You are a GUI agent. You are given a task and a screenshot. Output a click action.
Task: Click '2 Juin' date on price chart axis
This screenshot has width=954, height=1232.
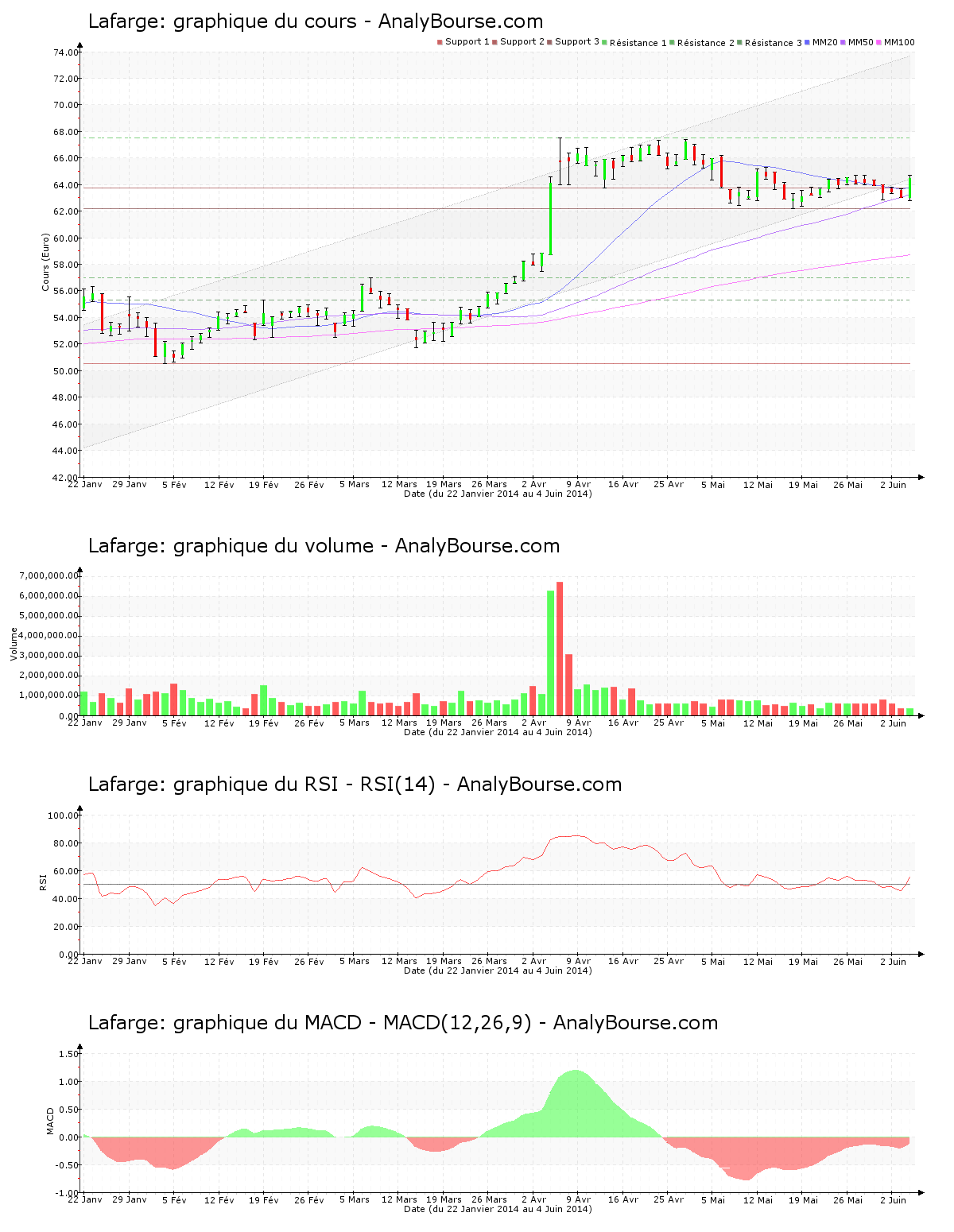tap(892, 484)
